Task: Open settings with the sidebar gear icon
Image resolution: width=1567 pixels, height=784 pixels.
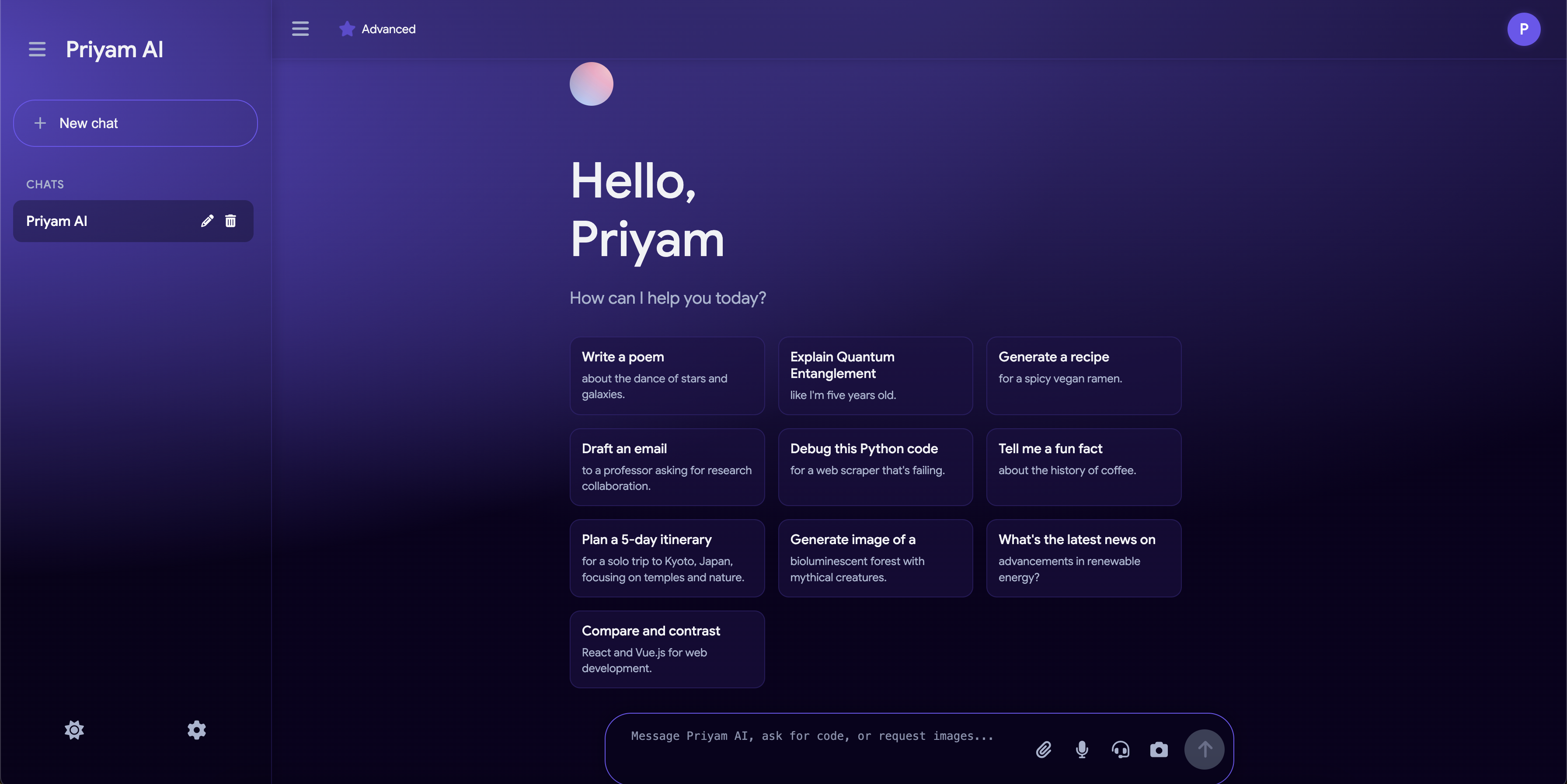Action: [196, 730]
